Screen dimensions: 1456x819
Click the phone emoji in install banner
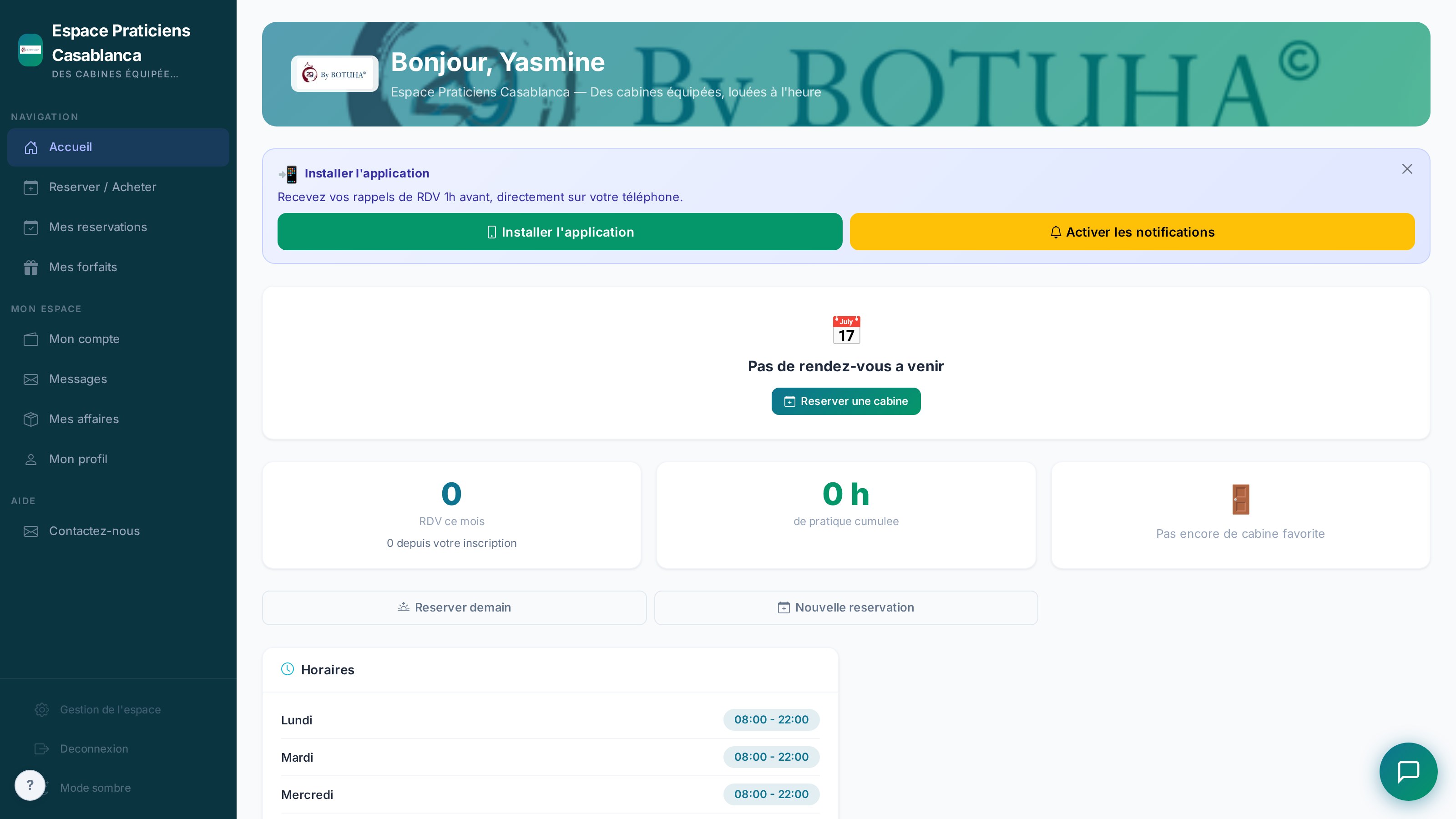coord(288,174)
